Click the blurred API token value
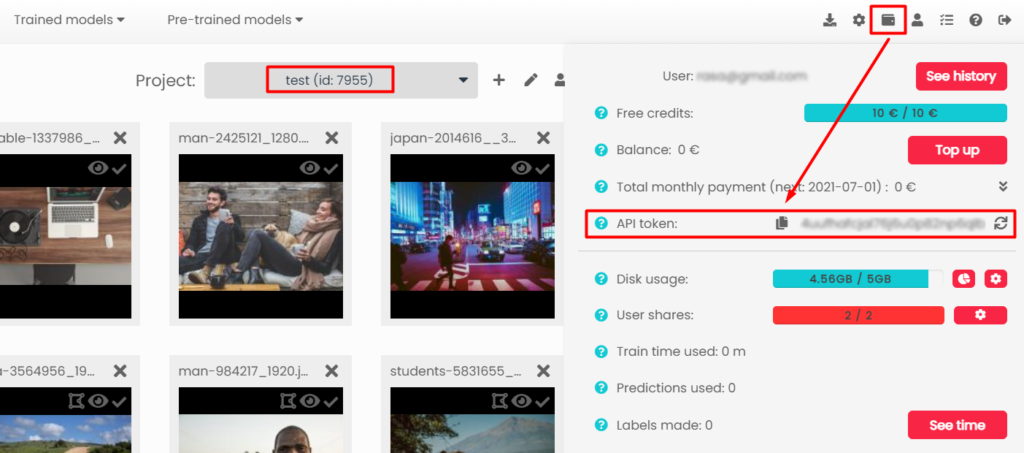 893,223
